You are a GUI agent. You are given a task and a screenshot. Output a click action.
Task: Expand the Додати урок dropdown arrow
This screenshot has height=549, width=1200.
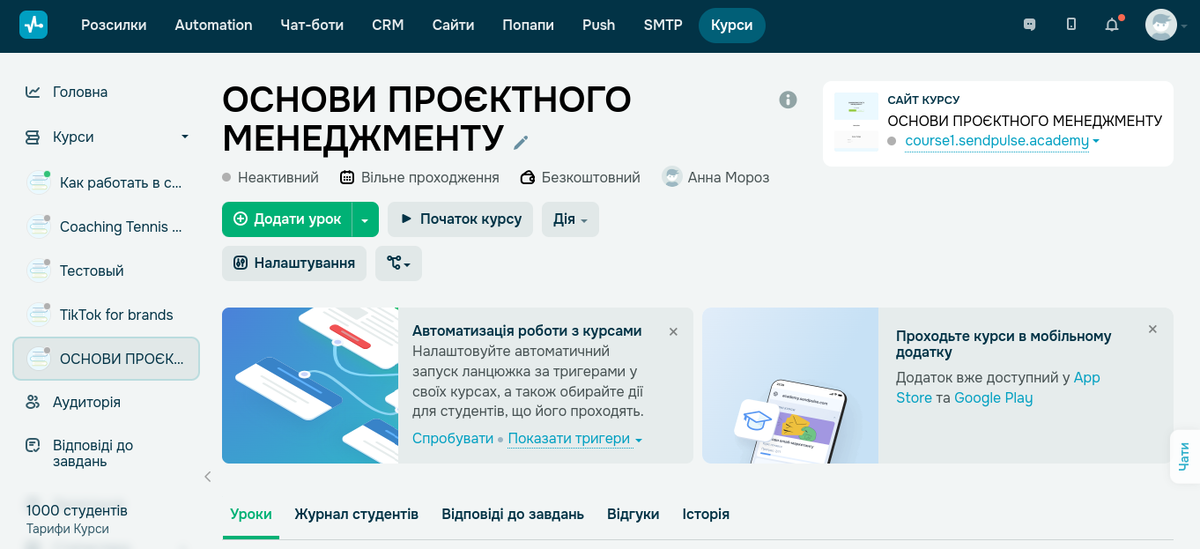[x=365, y=219]
